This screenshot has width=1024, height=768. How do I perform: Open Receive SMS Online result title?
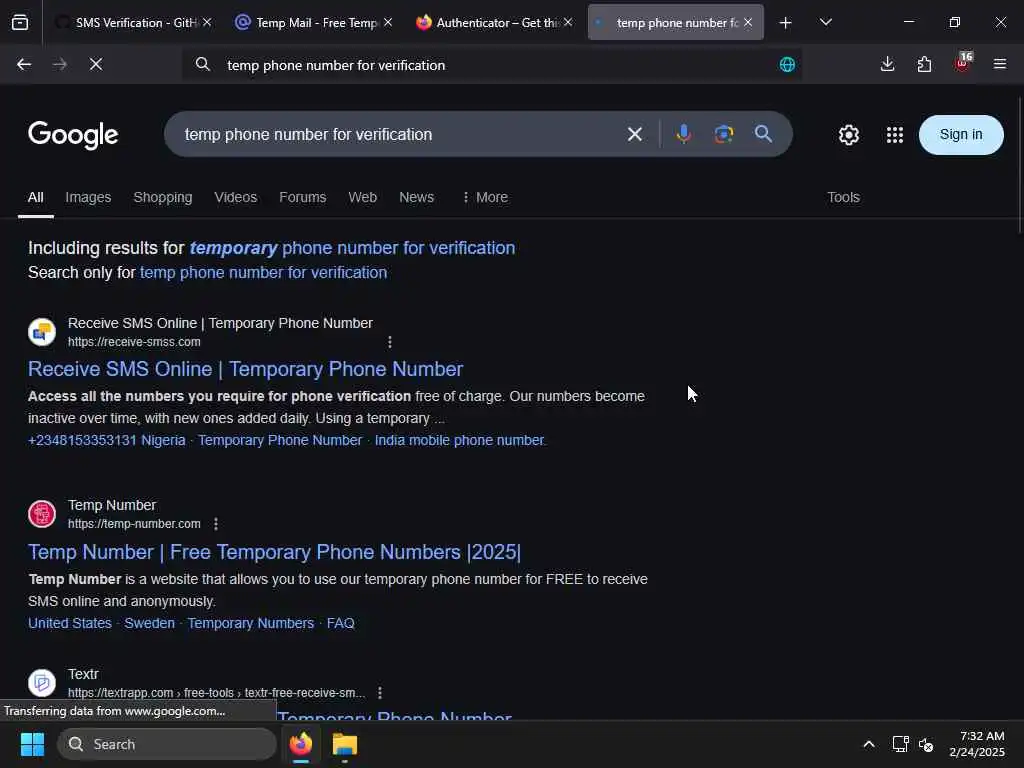pos(246,369)
